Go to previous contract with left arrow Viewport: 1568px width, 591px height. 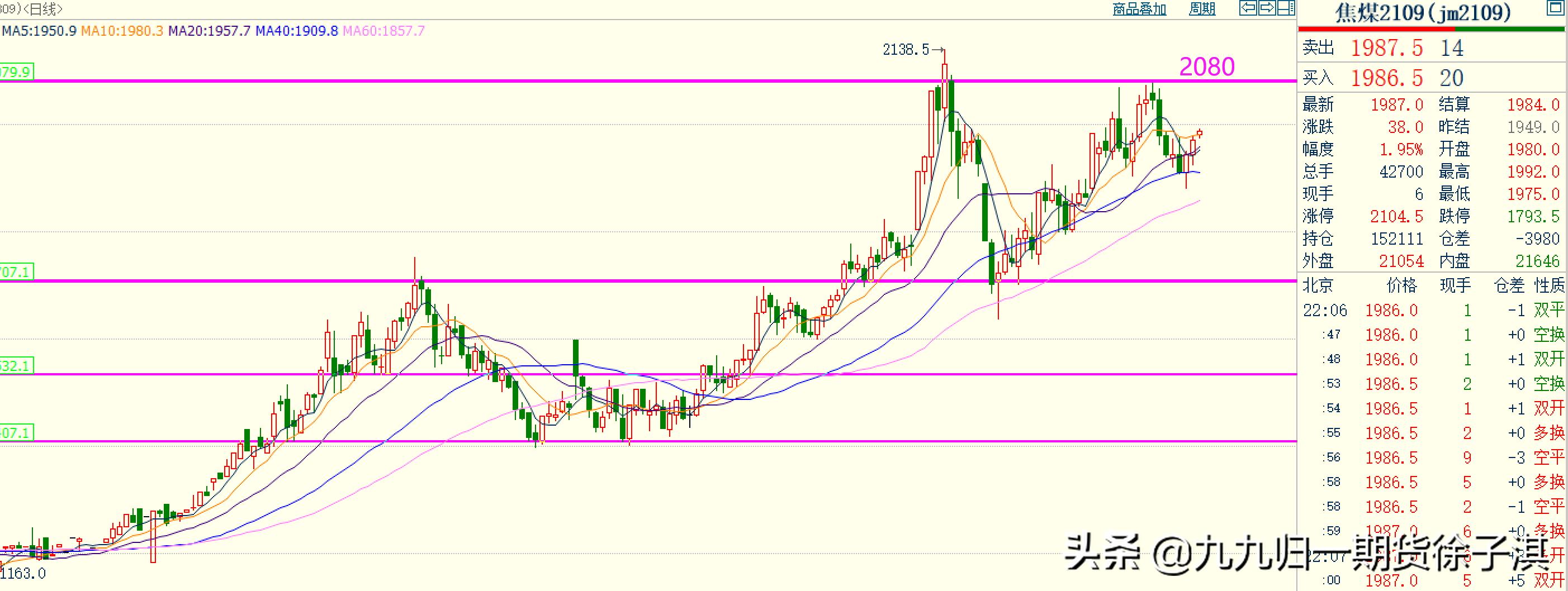point(1248,8)
